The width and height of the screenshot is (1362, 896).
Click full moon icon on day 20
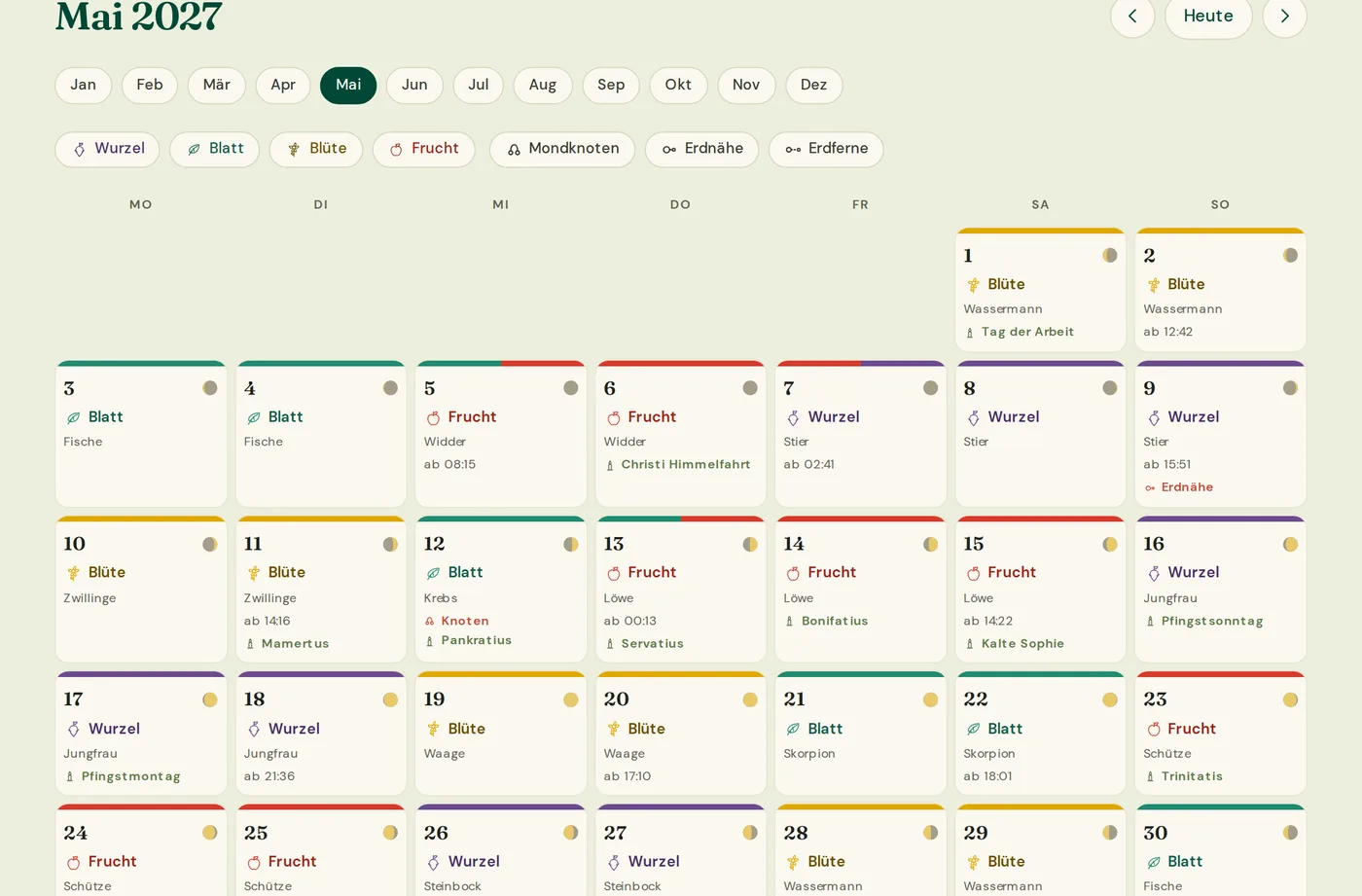[750, 699]
